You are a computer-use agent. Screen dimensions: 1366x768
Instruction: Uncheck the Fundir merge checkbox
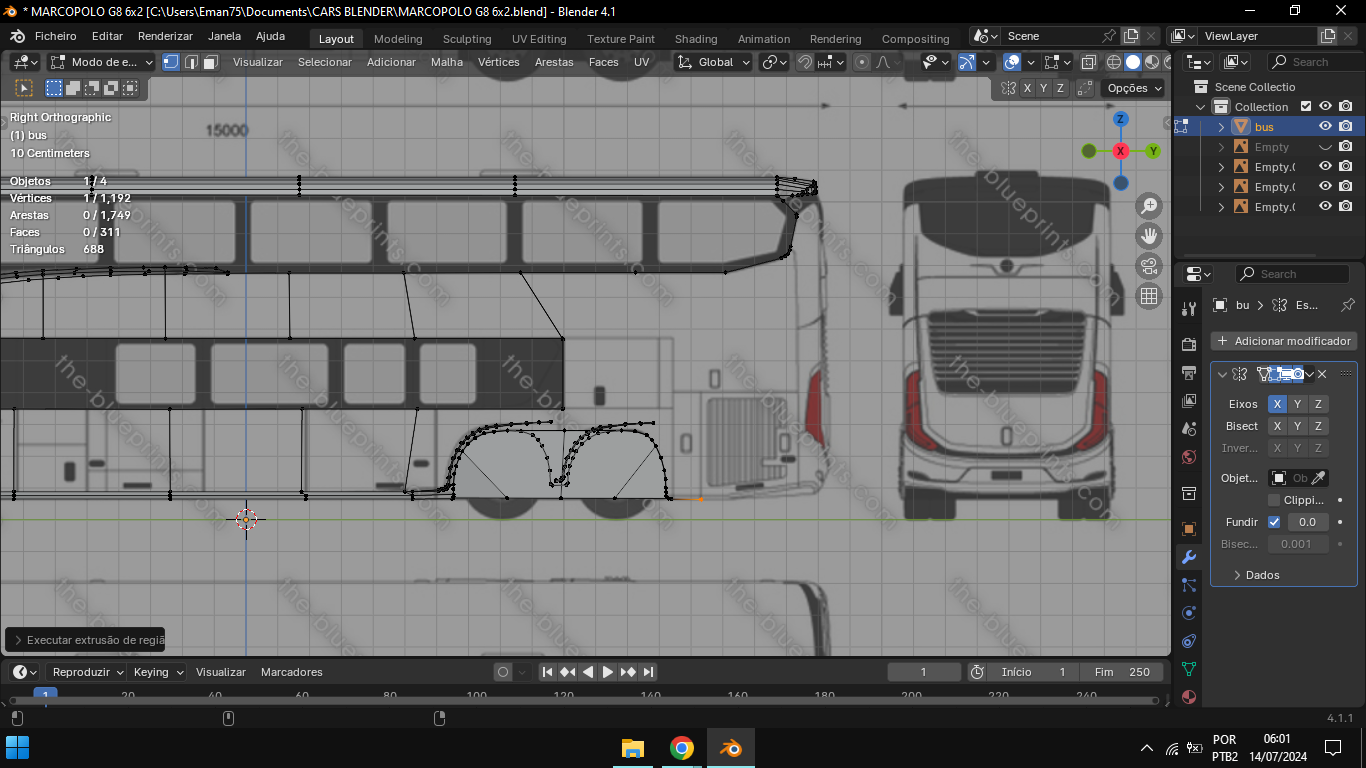(1274, 522)
